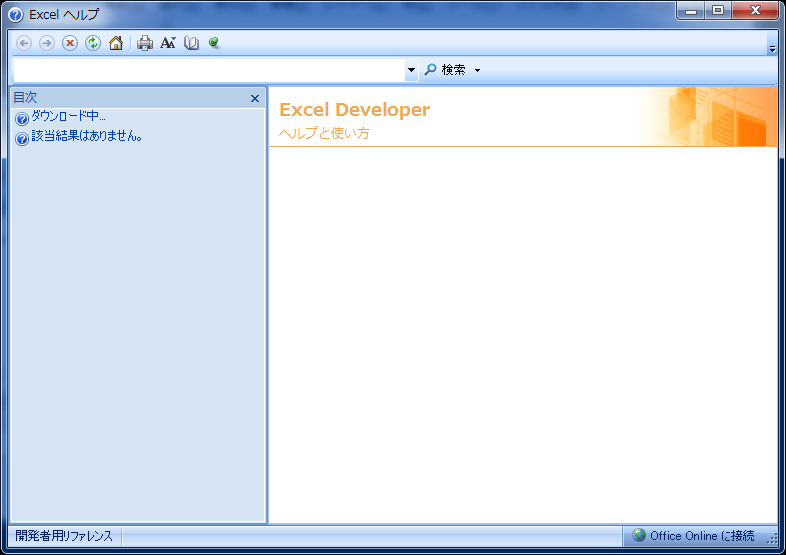Click the 目次 pane header label

click(25, 97)
